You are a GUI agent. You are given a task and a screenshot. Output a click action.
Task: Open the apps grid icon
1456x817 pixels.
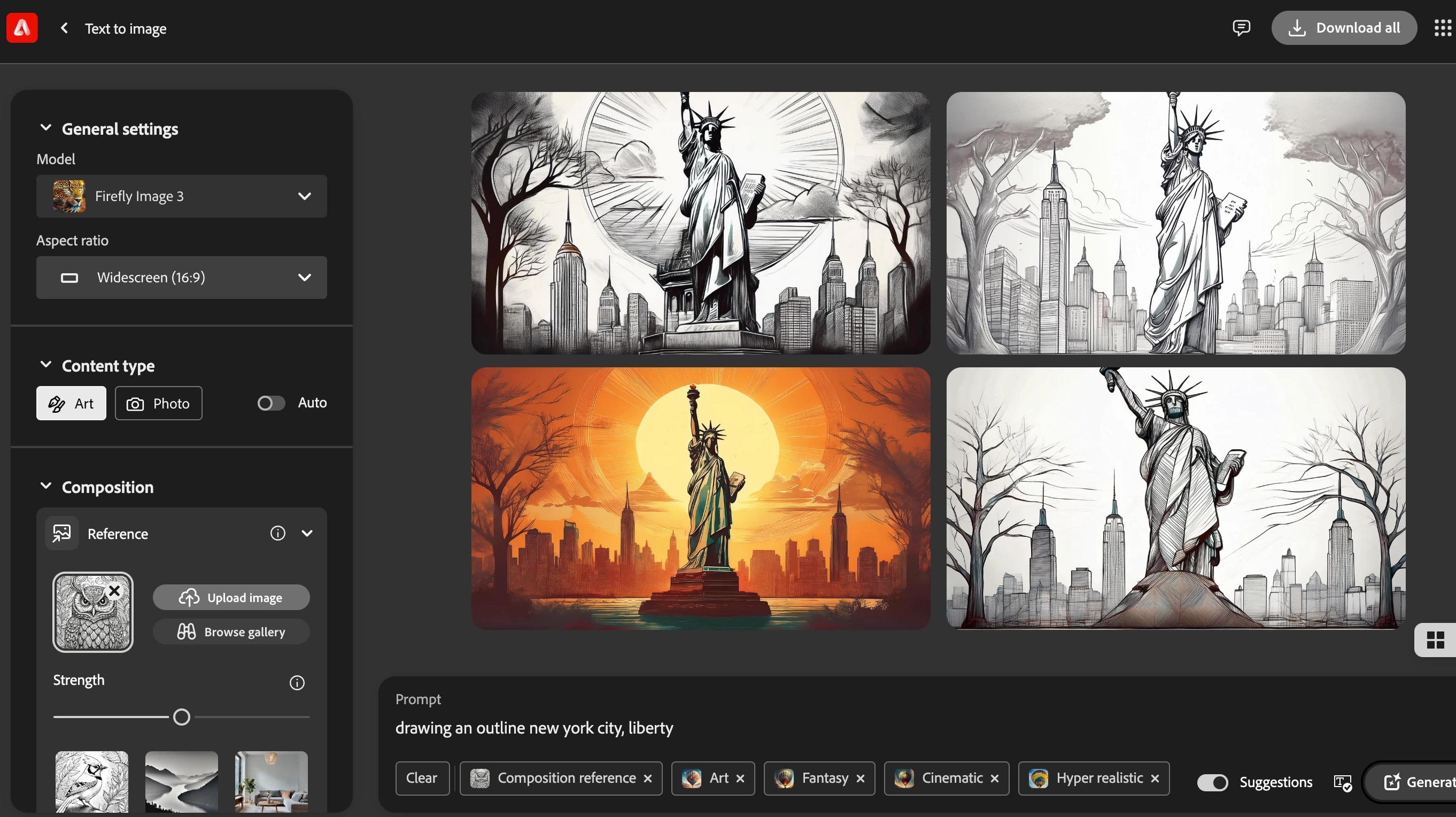[1442, 28]
